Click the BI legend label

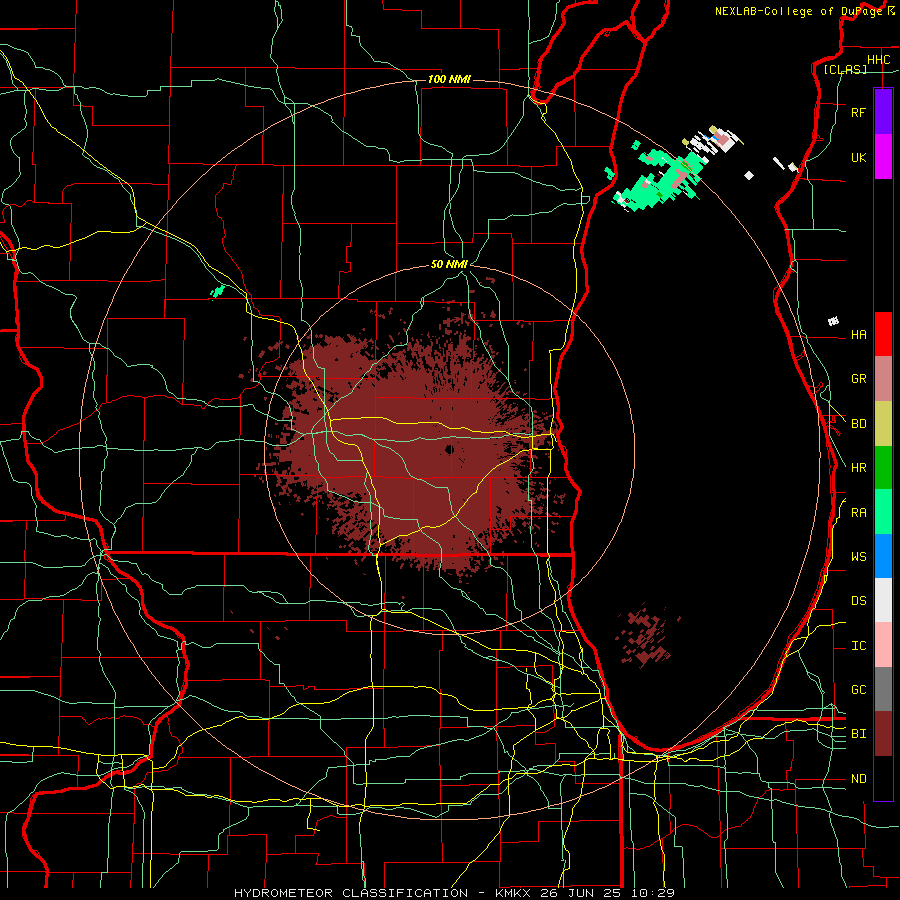click(x=858, y=734)
